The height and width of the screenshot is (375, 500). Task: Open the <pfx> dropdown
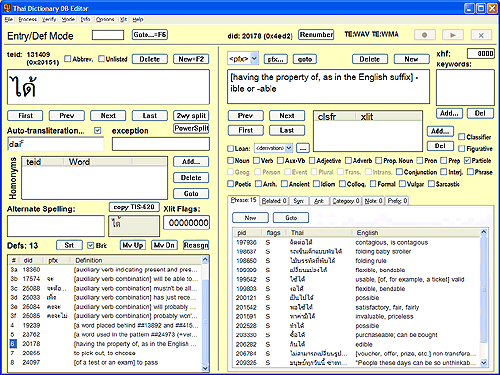click(x=254, y=59)
